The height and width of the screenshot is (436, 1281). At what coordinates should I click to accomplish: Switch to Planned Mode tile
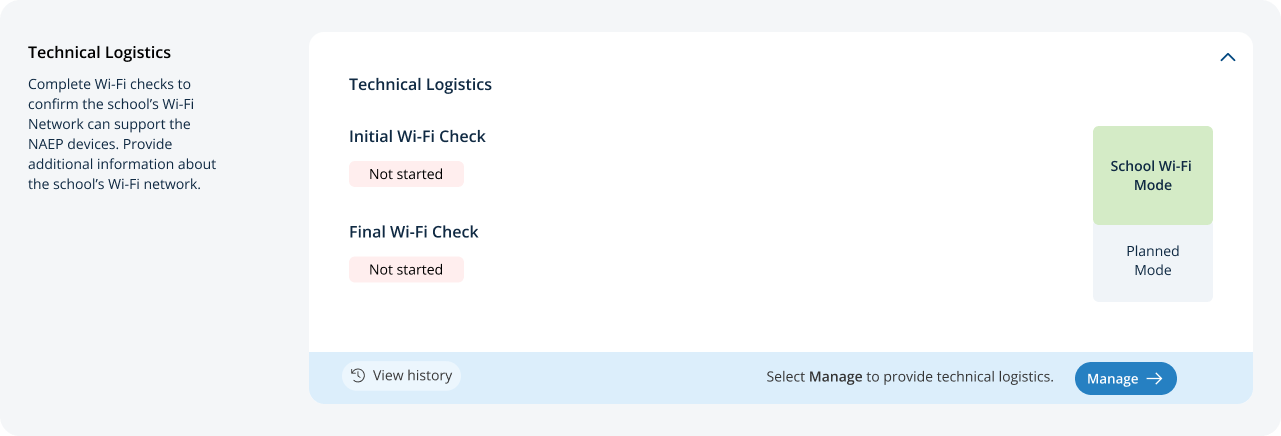tap(1152, 261)
